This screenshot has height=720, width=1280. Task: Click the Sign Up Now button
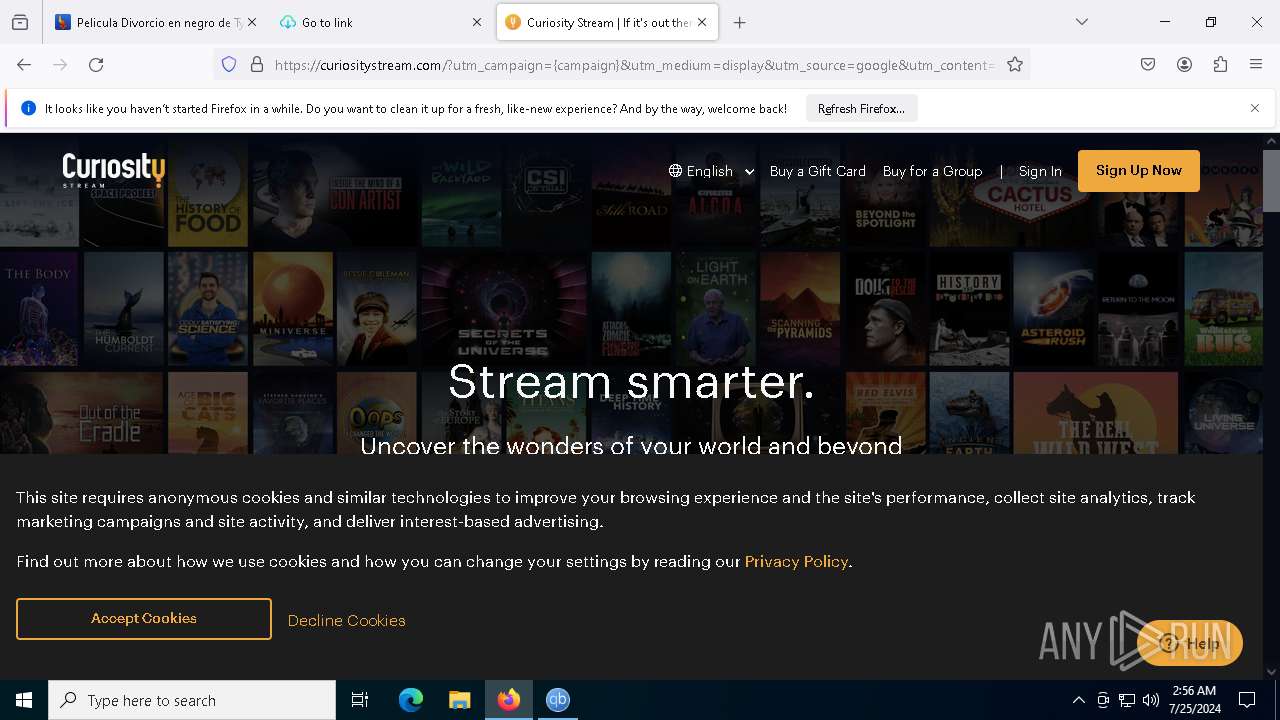[1138, 170]
